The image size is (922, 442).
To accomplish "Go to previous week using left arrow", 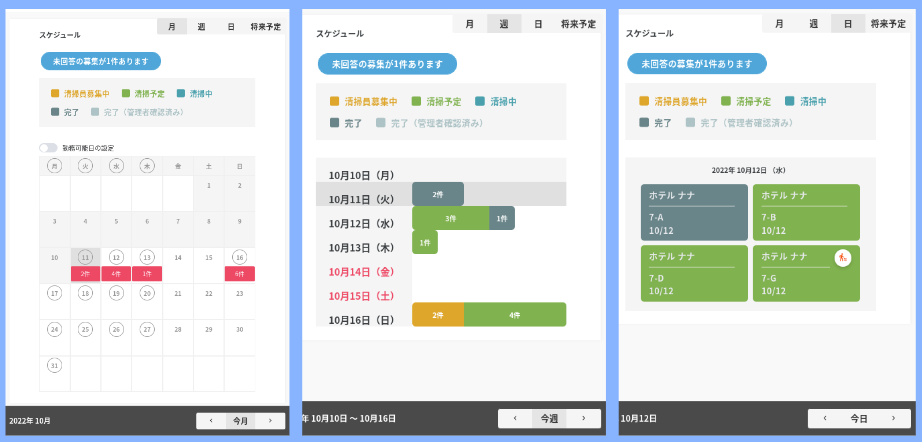I will 515,418.
